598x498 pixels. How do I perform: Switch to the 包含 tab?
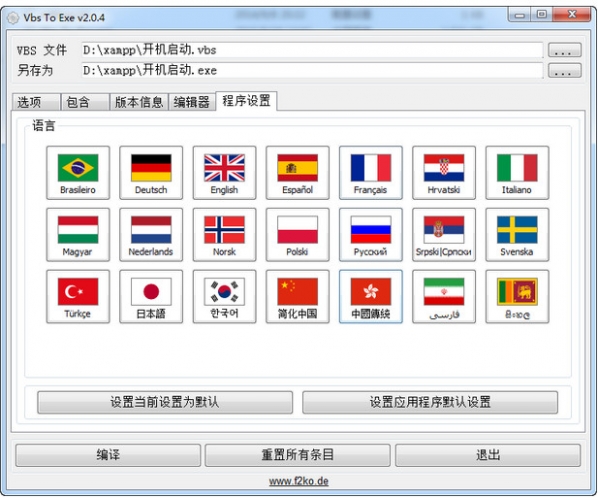coord(85,102)
